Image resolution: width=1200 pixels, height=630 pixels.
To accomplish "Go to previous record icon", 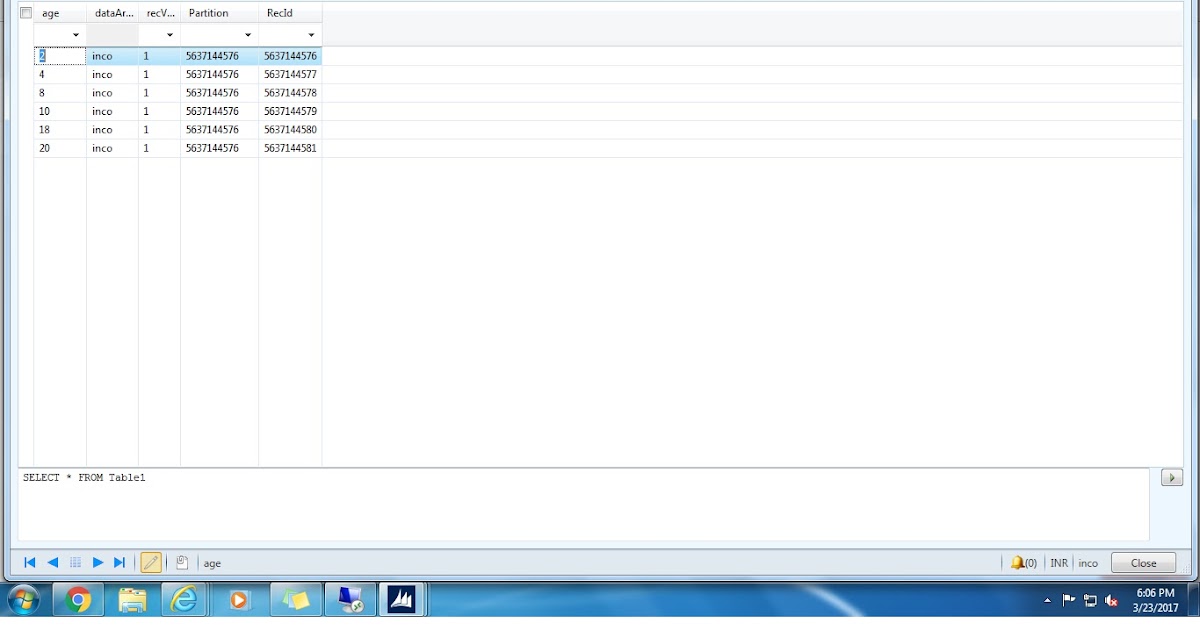I will point(52,562).
